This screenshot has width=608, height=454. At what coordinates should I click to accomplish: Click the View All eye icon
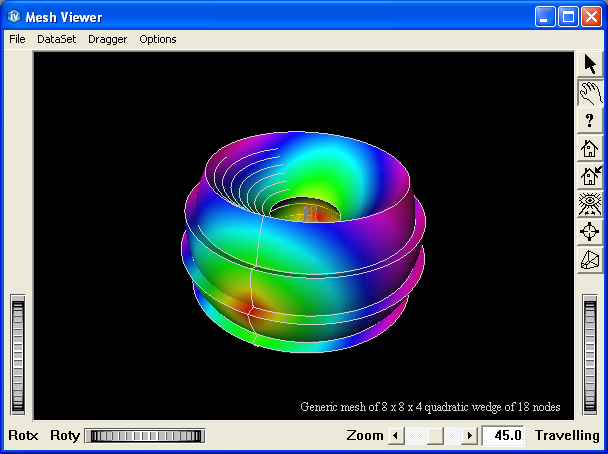590,205
